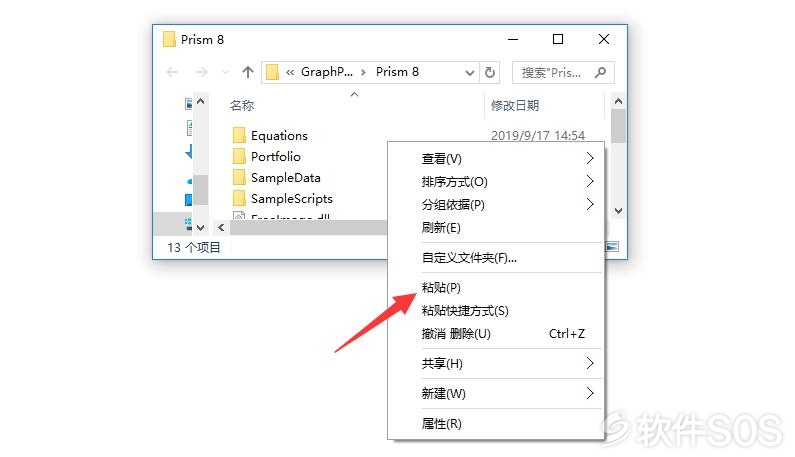This screenshot has width=795, height=457.
Task: Click the SampleData folder icon
Action: [x=239, y=178]
